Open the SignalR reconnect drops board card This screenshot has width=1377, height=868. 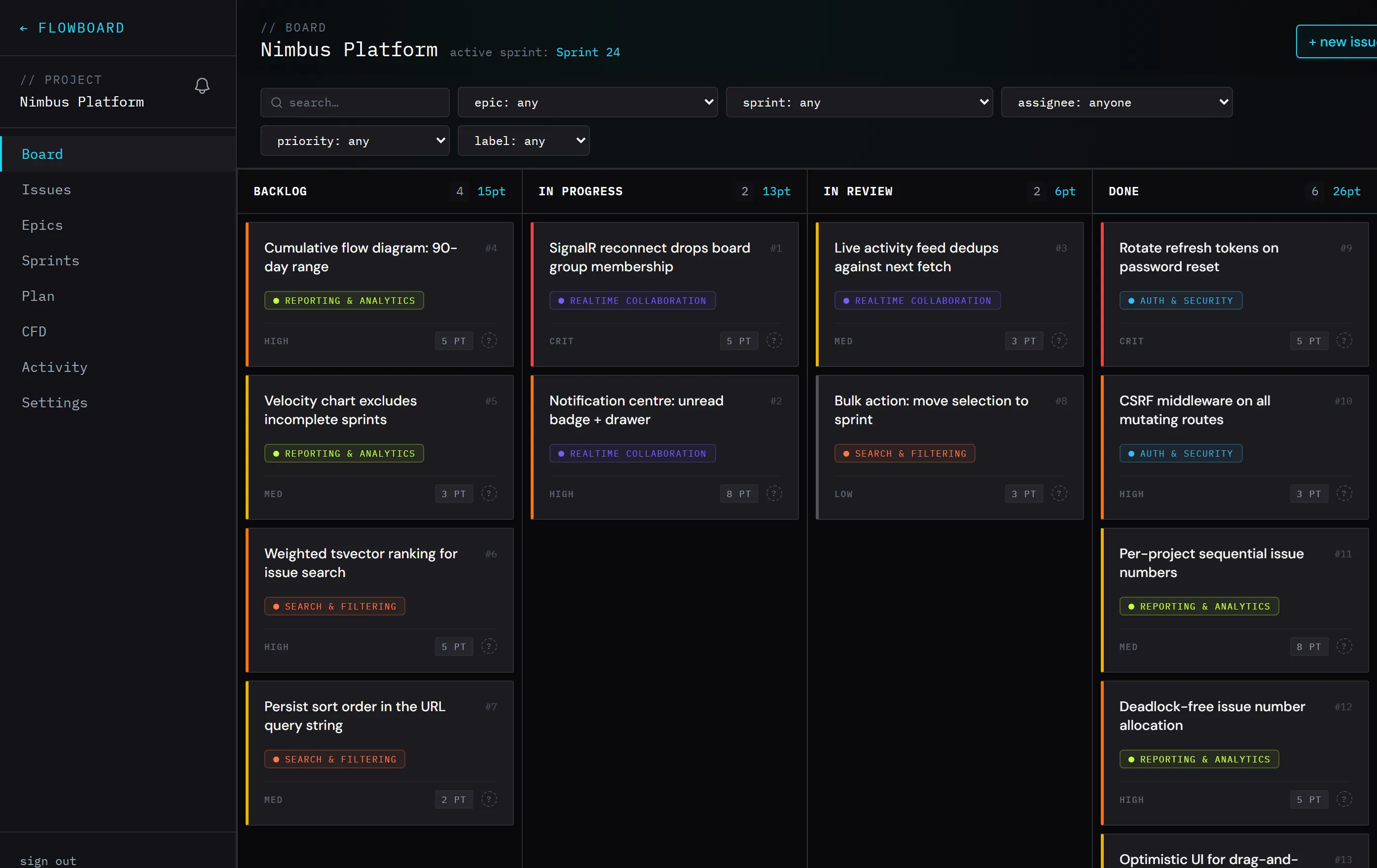click(x=664, y=294)
